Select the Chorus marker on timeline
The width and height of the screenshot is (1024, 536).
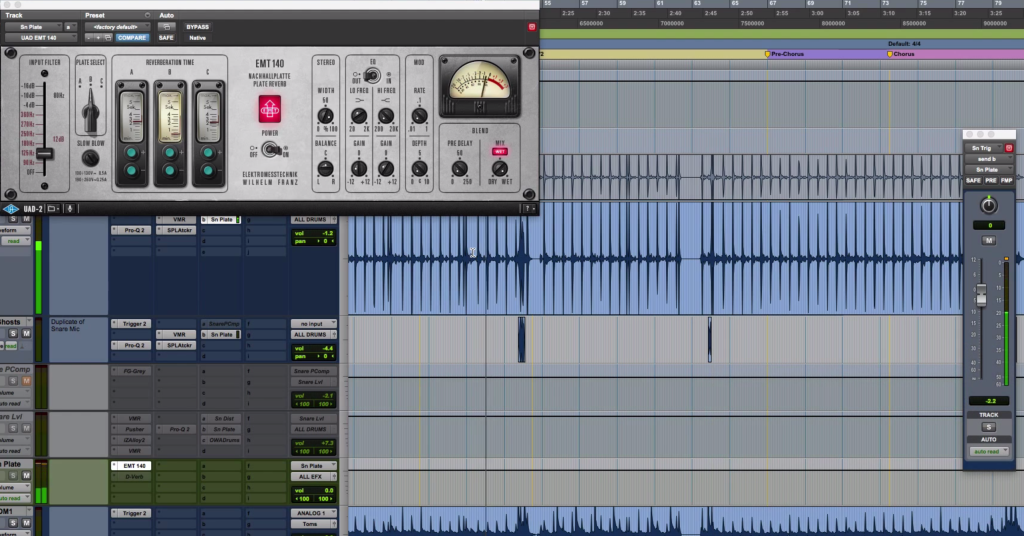(x=901, y=54)
